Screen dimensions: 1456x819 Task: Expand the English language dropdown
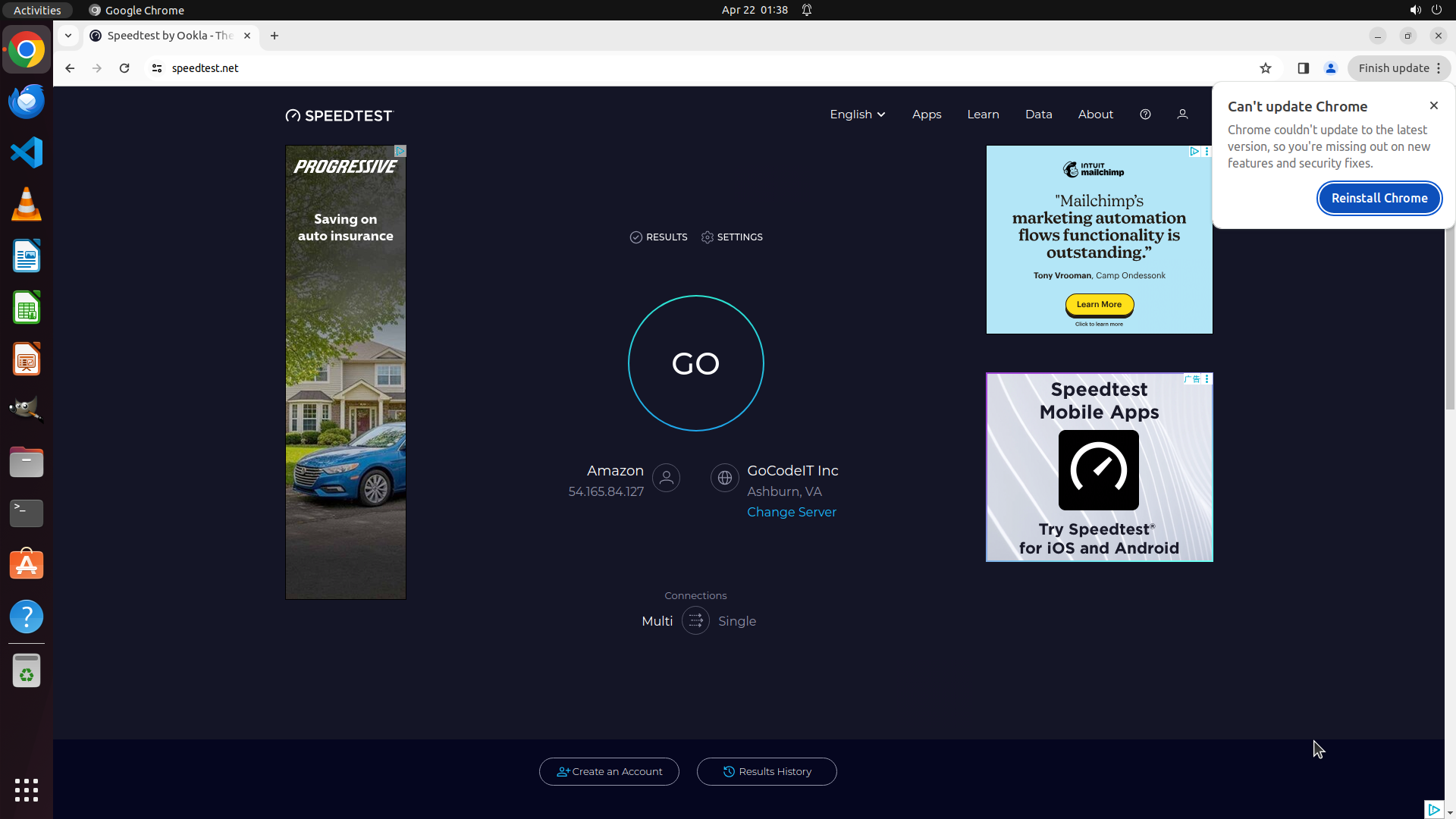pyautogui.click(x=857, y=115)
